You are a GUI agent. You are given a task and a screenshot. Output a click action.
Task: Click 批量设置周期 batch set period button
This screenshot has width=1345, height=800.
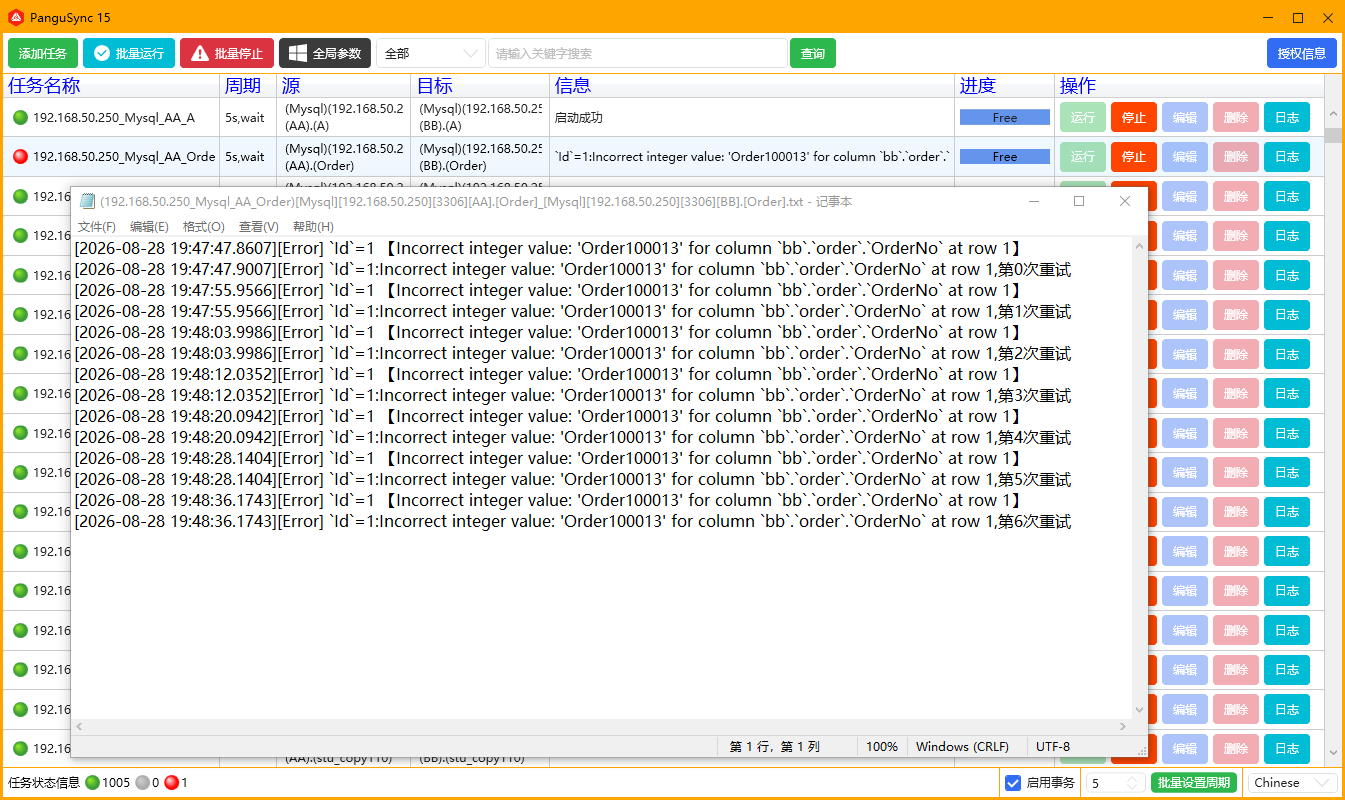pyautogui.click(x=1194, y=783)
